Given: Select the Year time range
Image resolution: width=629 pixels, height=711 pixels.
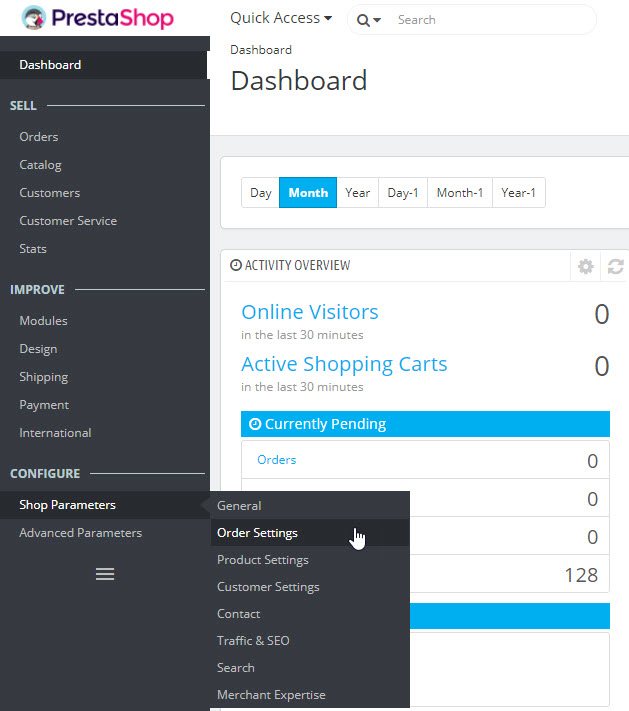Looking at the screenshot, I should click(357, 193).
